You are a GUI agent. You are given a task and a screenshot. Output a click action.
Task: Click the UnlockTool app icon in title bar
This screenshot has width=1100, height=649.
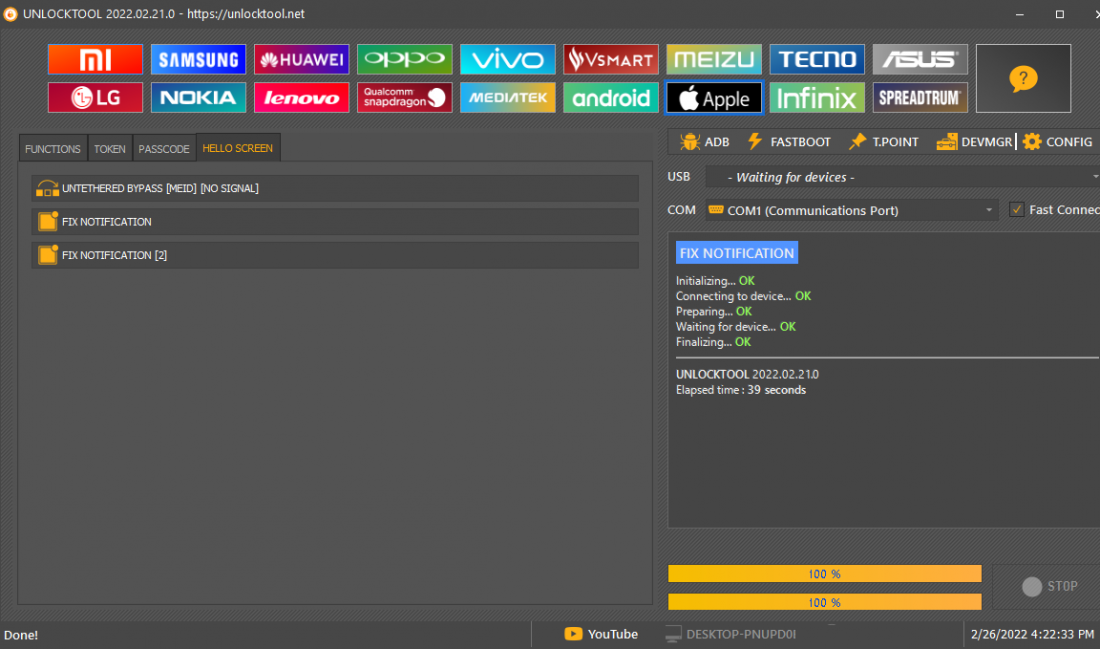coord(11,14)
